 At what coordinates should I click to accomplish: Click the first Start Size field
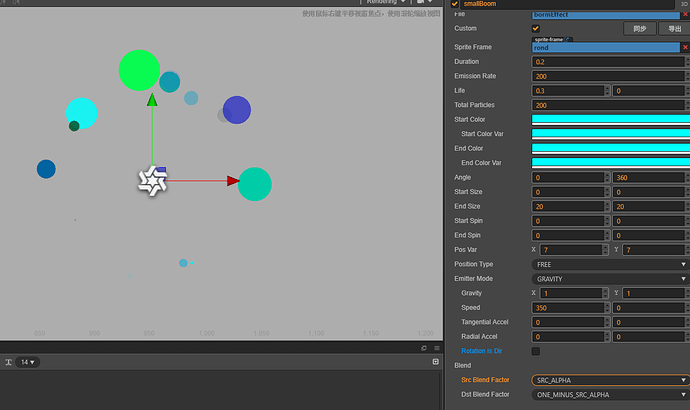[568, 192]
